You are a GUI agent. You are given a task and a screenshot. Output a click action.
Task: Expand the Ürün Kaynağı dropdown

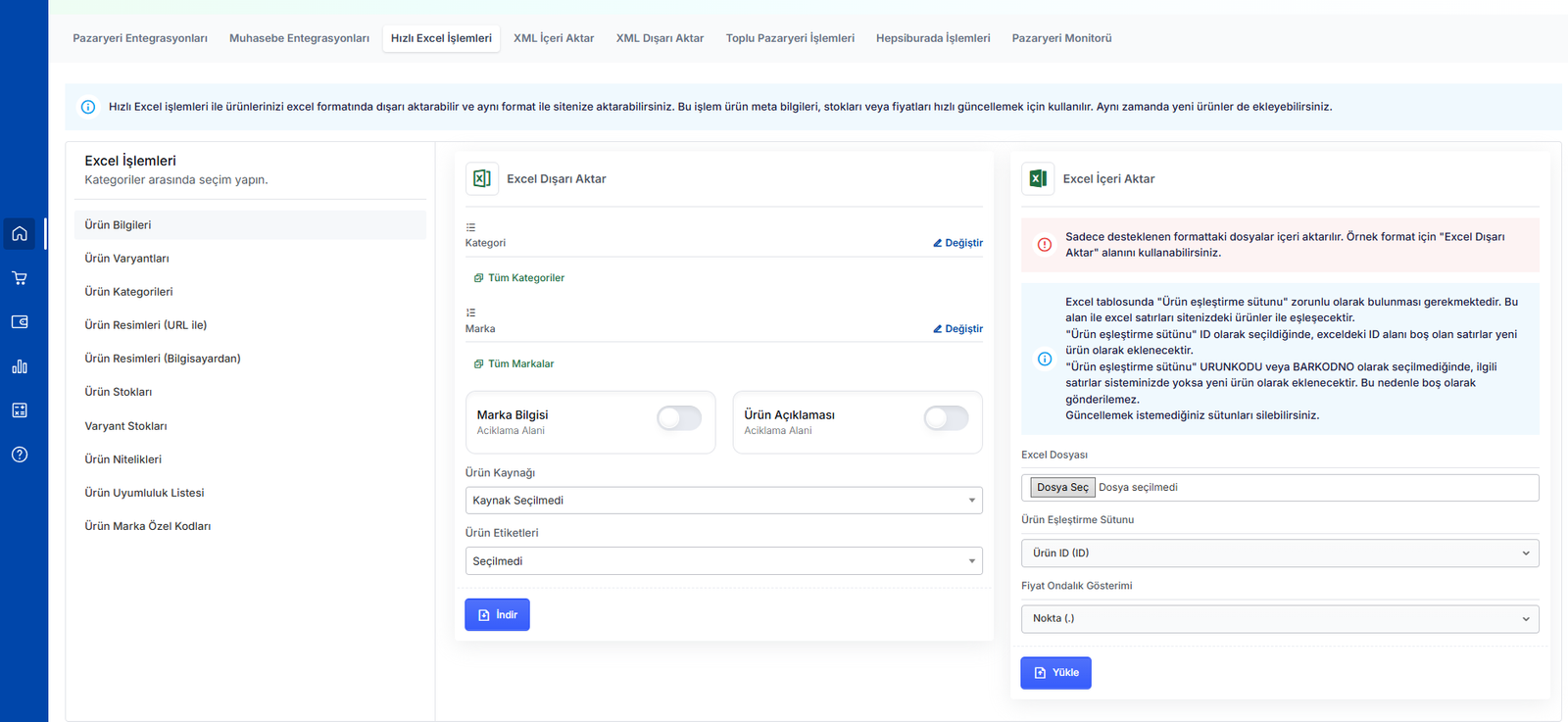[x=723, y=501]
